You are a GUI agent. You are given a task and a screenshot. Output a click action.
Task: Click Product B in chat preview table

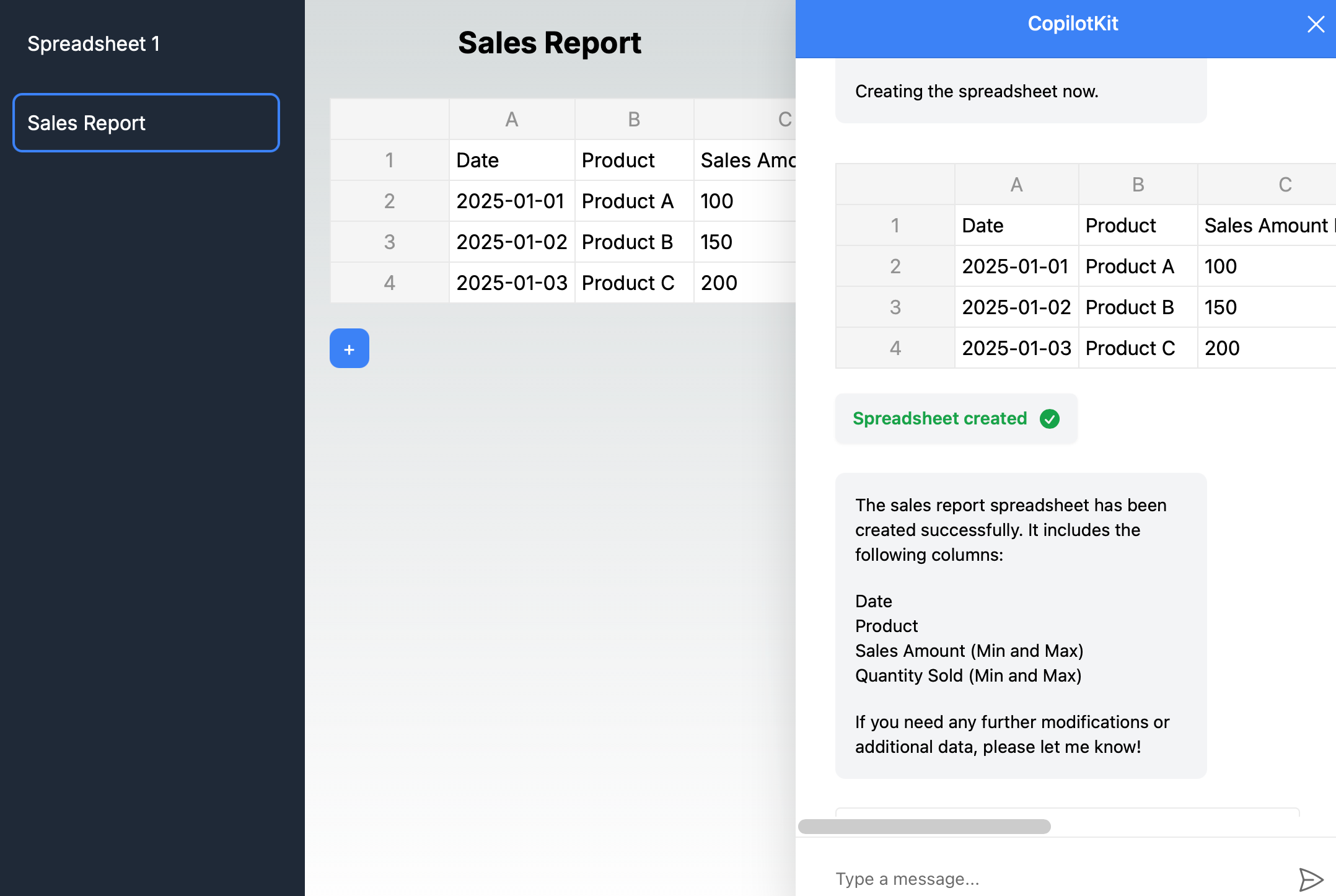point(1138,307)
